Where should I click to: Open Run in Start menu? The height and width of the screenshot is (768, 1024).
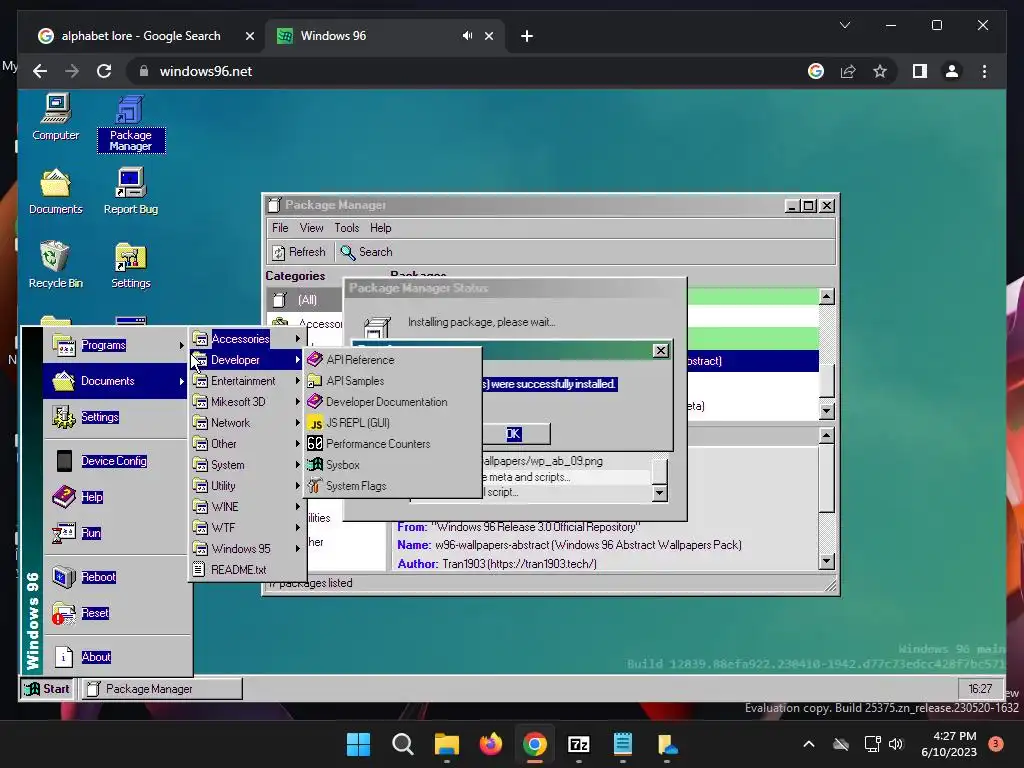click(x=116, y=532)
